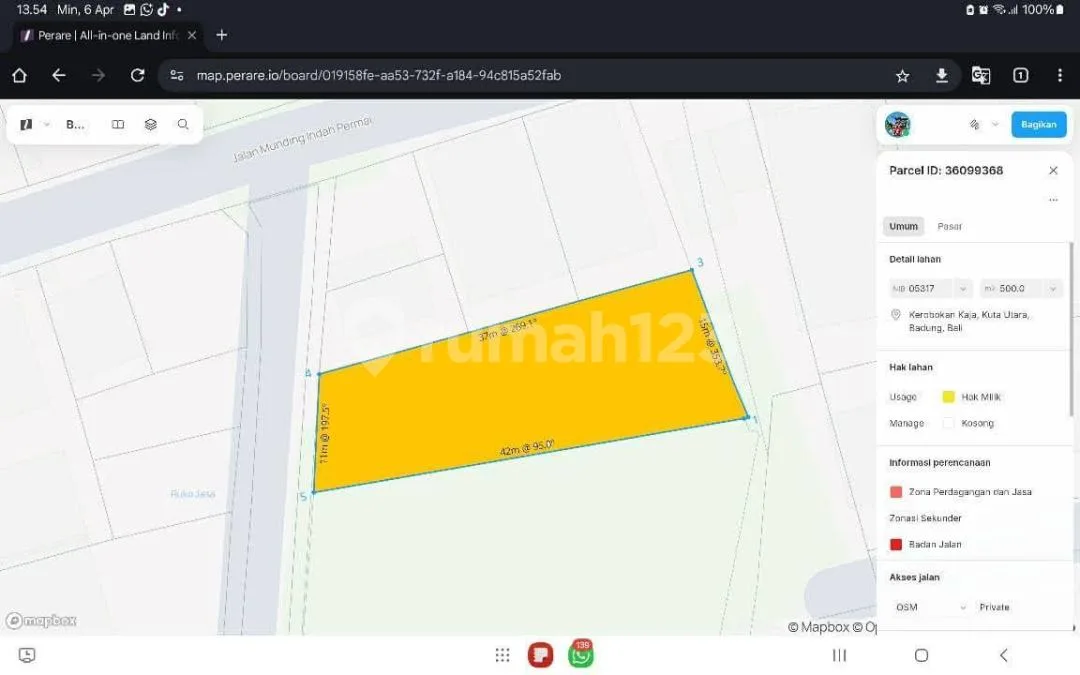Screen dimensions: 1080x675
Task: Tap the Android back button
Action: [x=1004, y=655]
